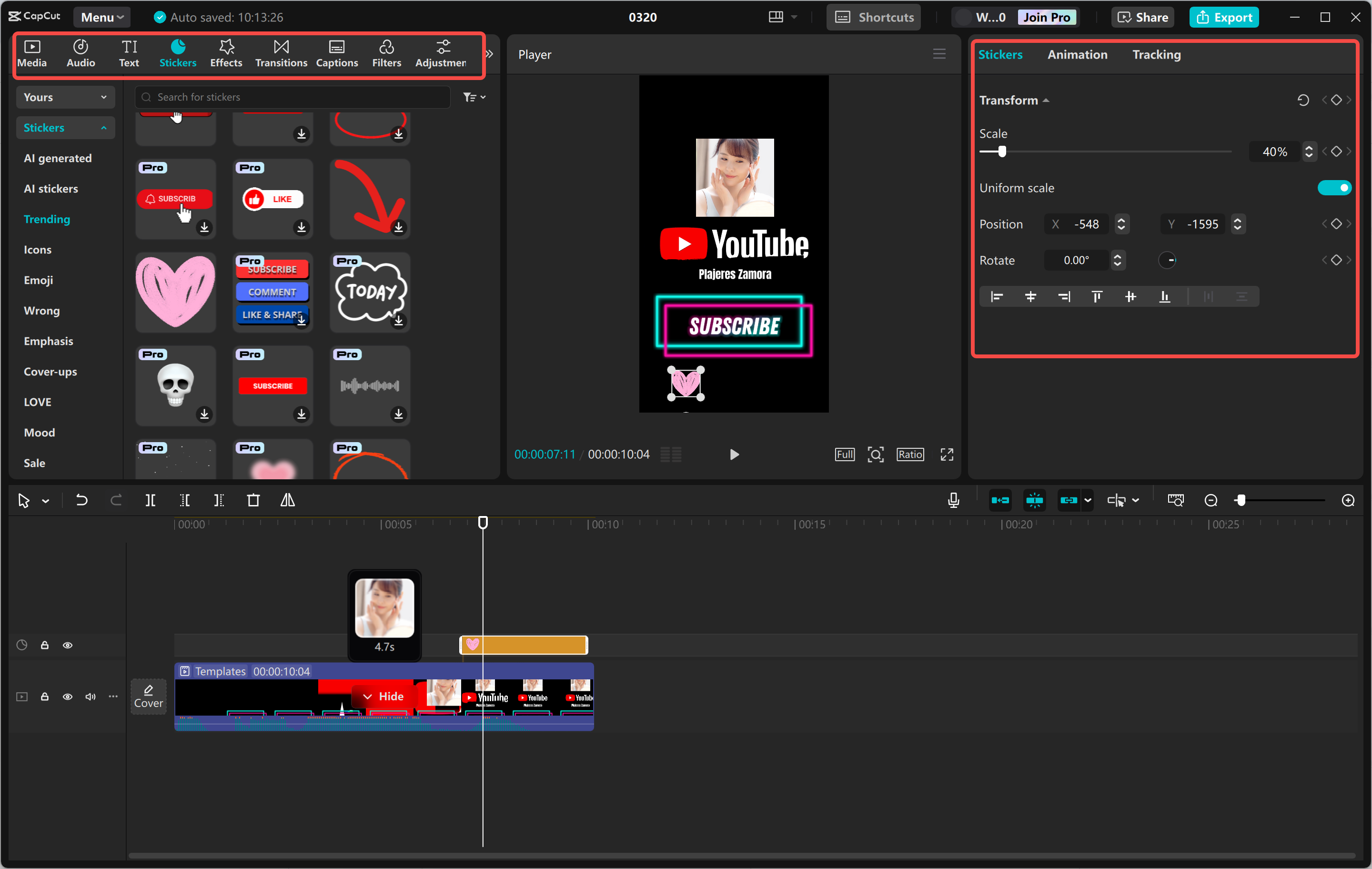
Task: Select the pink heart sticker thumbnail
Action: [175, 293]
